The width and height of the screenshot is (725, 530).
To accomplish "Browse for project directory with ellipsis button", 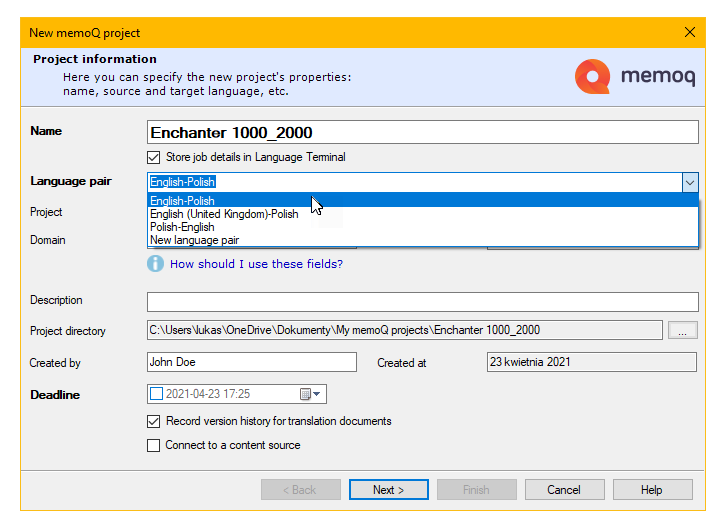I will pos(682,330).
